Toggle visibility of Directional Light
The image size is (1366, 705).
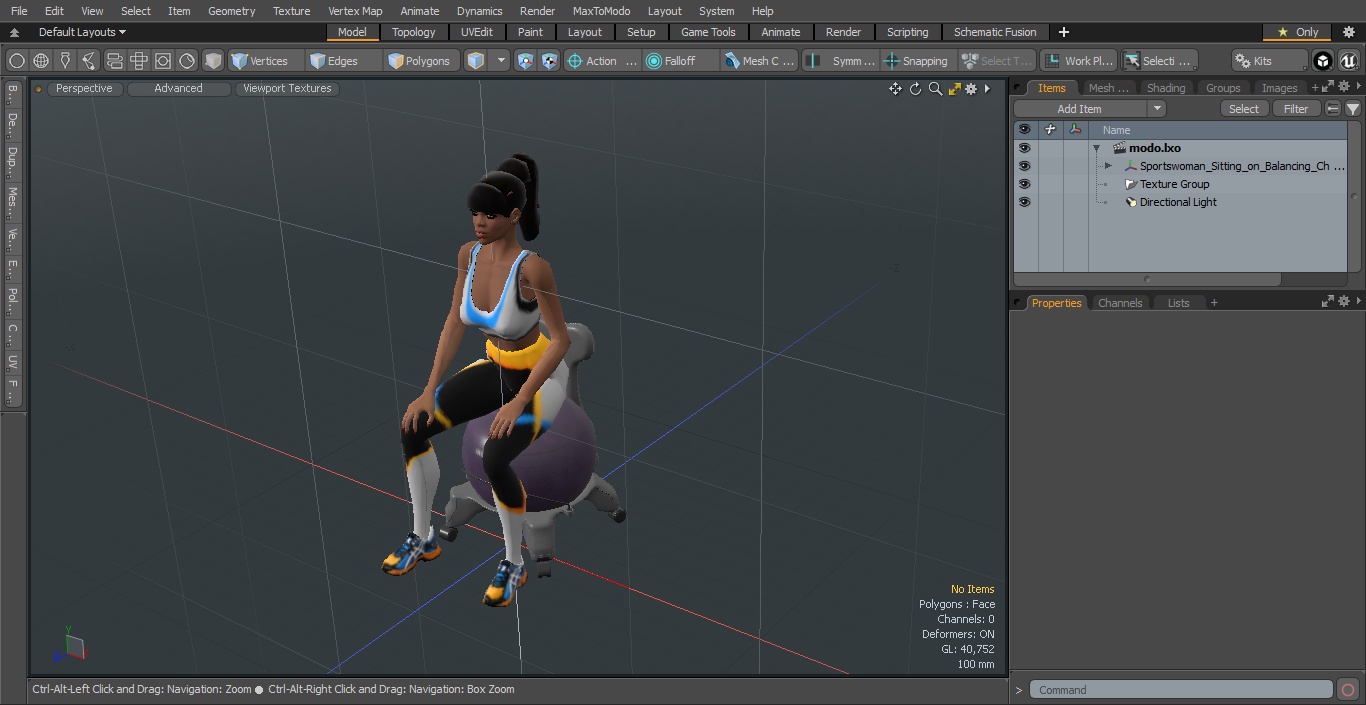pos(1024,202)
